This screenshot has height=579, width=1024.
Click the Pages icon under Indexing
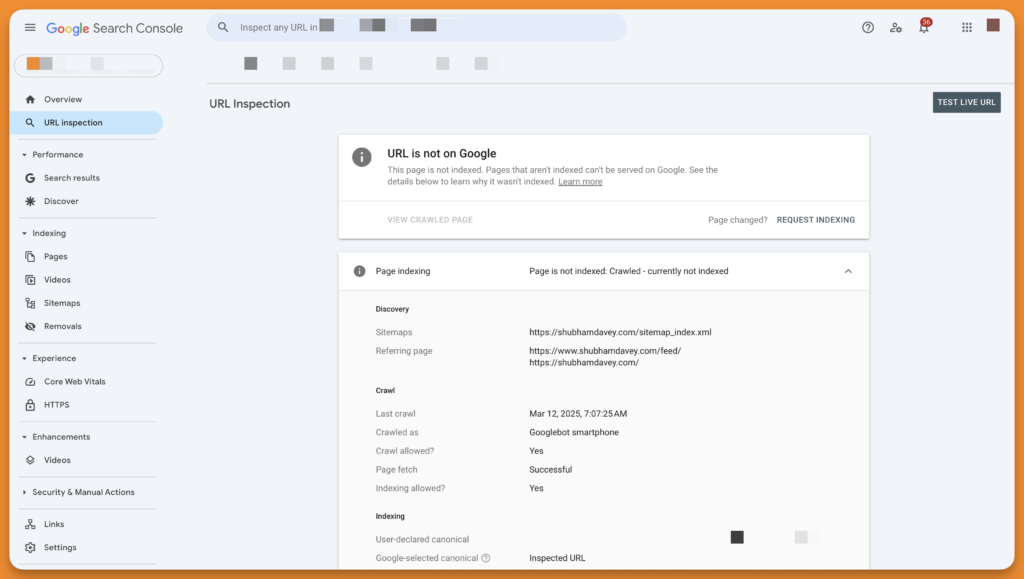30,257
